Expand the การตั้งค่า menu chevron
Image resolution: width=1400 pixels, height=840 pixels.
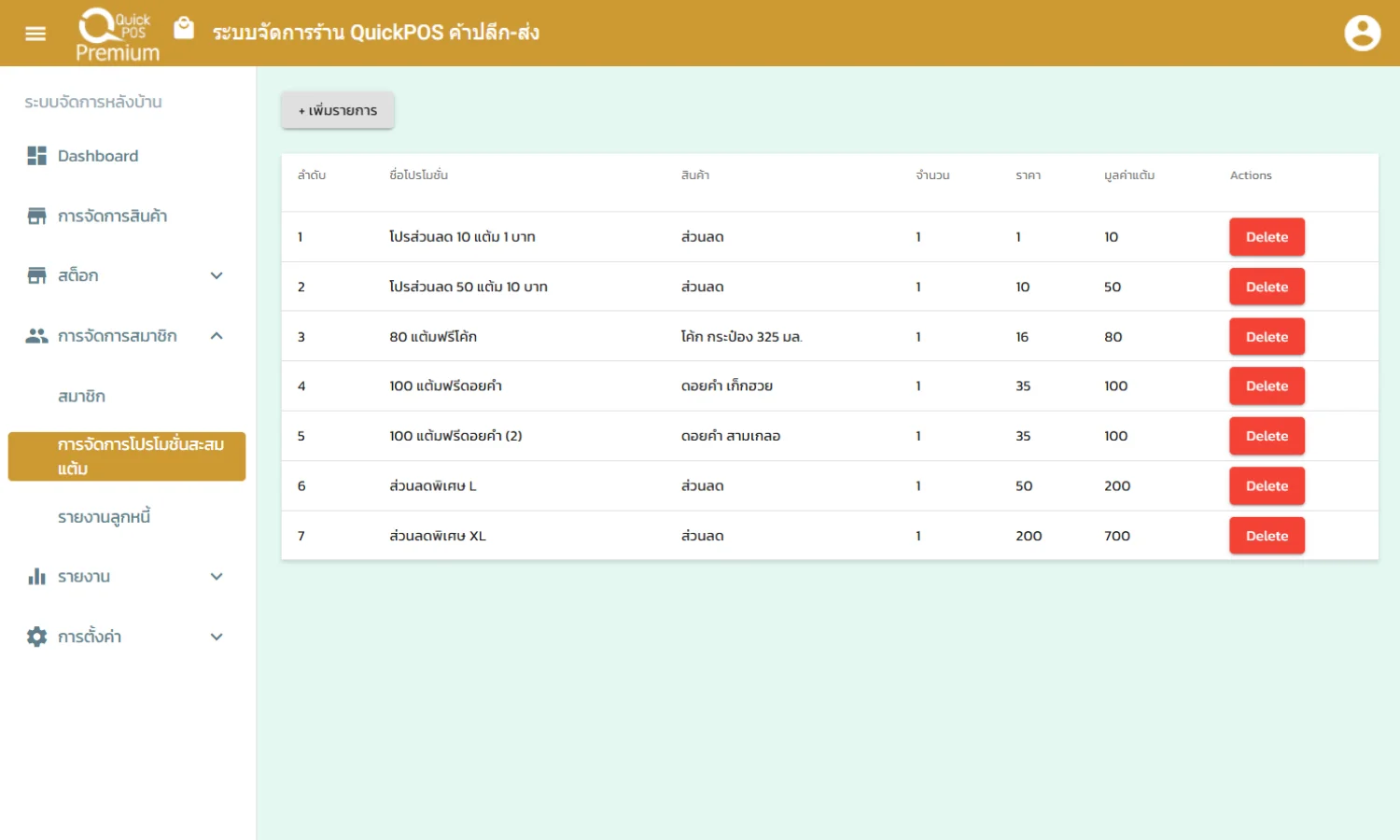(217, 637)
